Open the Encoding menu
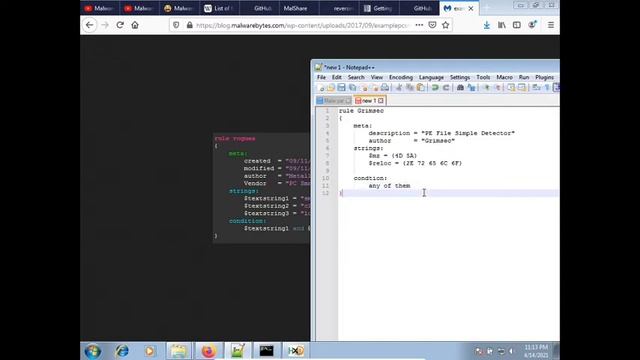This screenshot has width=640, height=360. coord(401,77)
